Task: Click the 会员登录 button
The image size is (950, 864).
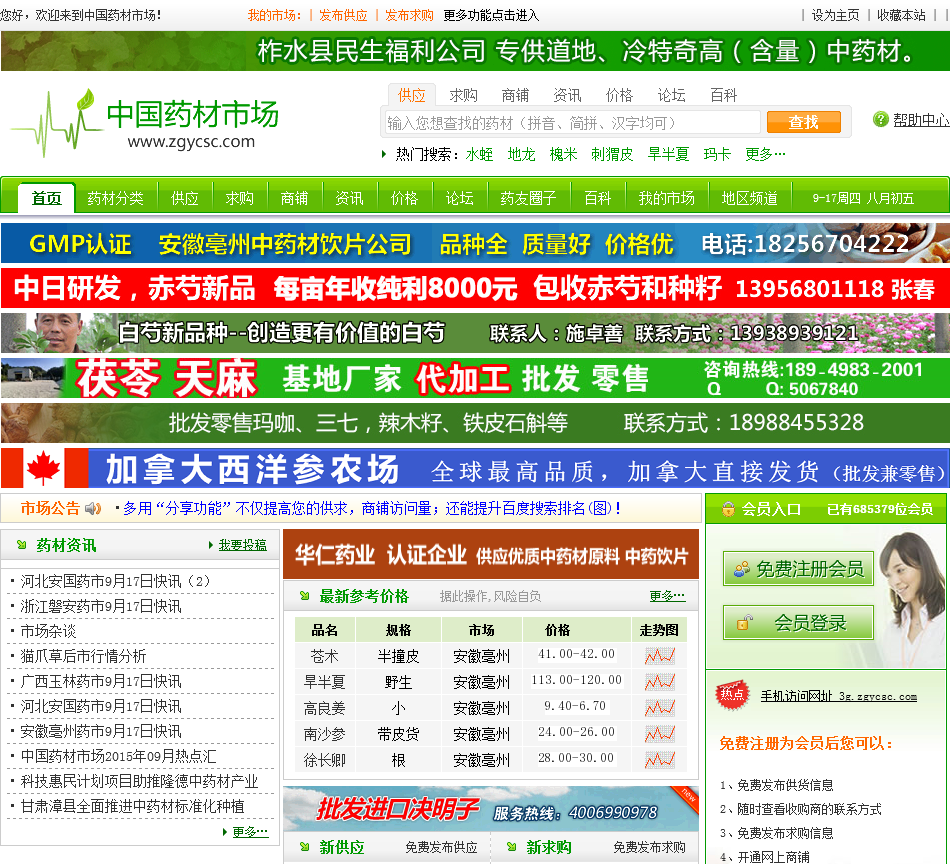Action: (799, 622)
